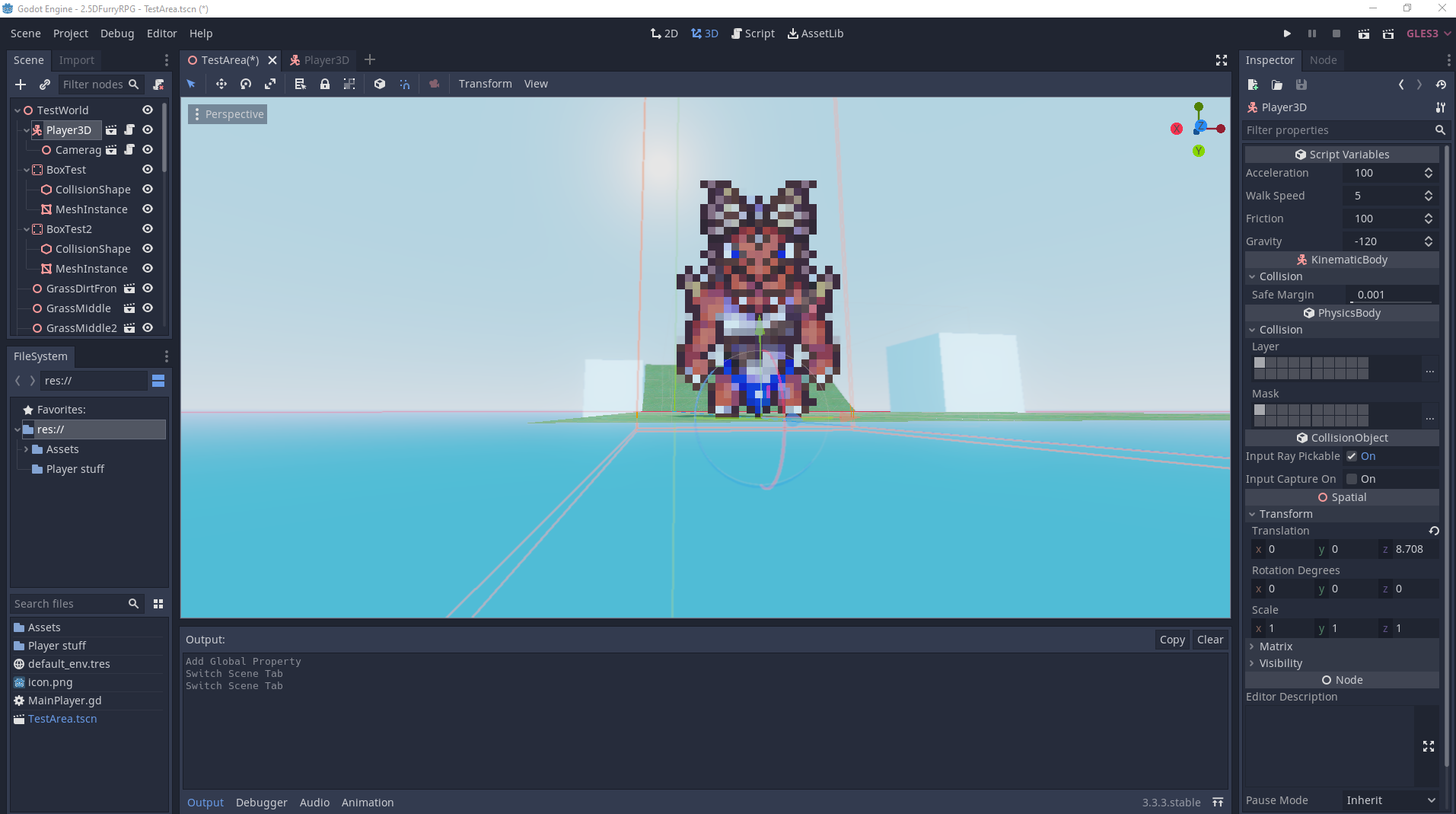Choose the Scale Mode tool
This screenshot has width=1456, height=814.
coord(270,84)
